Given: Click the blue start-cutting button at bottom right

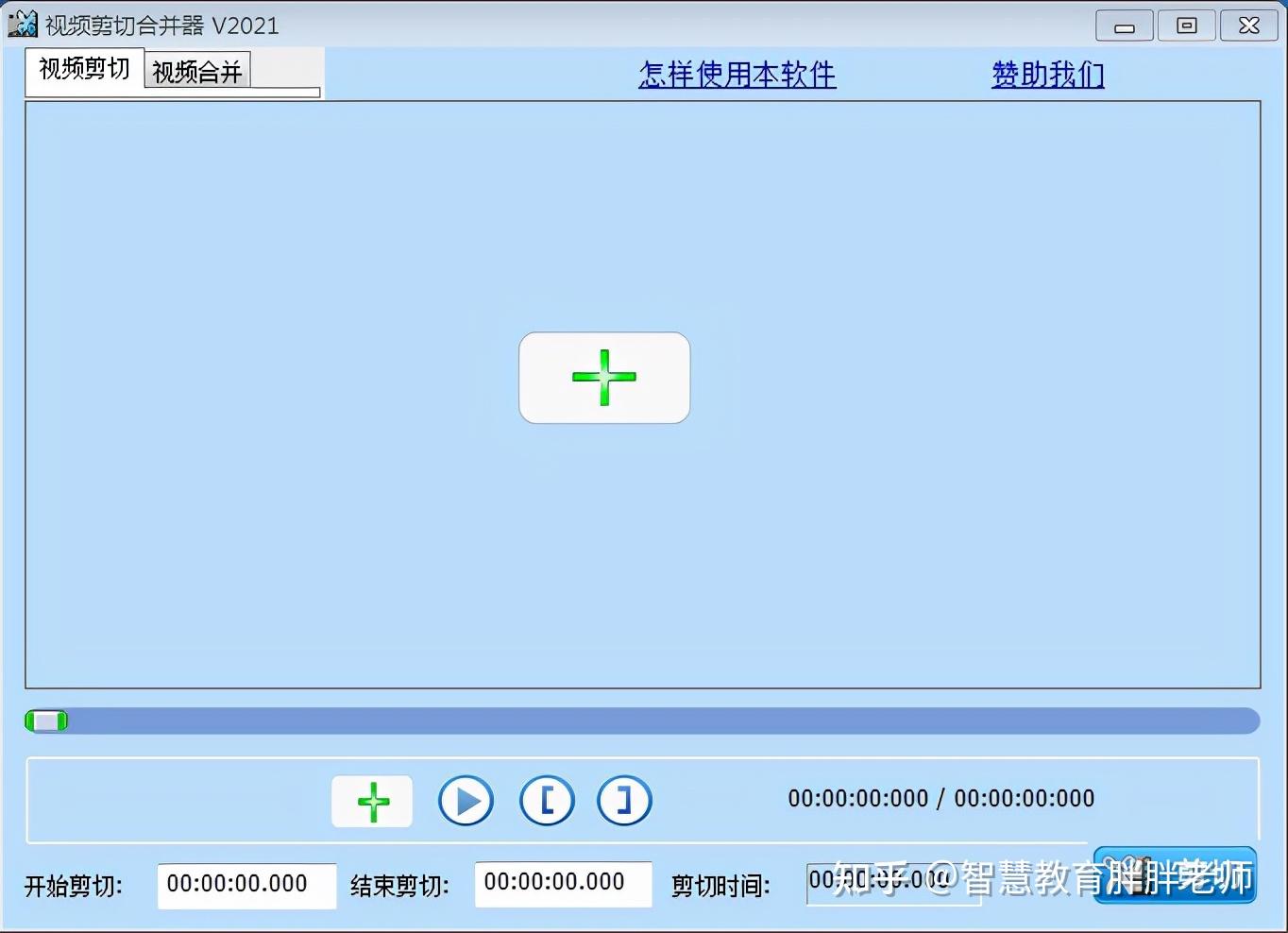Looking at the screenshot, I should click(1175, 876).
